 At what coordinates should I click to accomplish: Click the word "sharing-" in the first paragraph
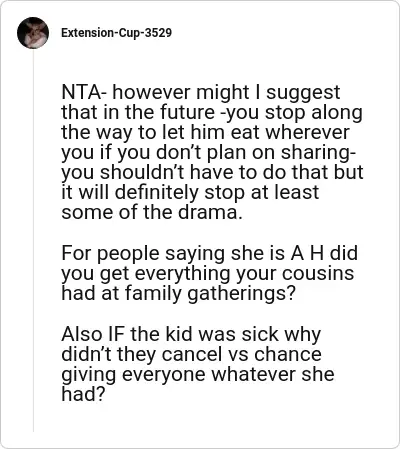(318, 153)
